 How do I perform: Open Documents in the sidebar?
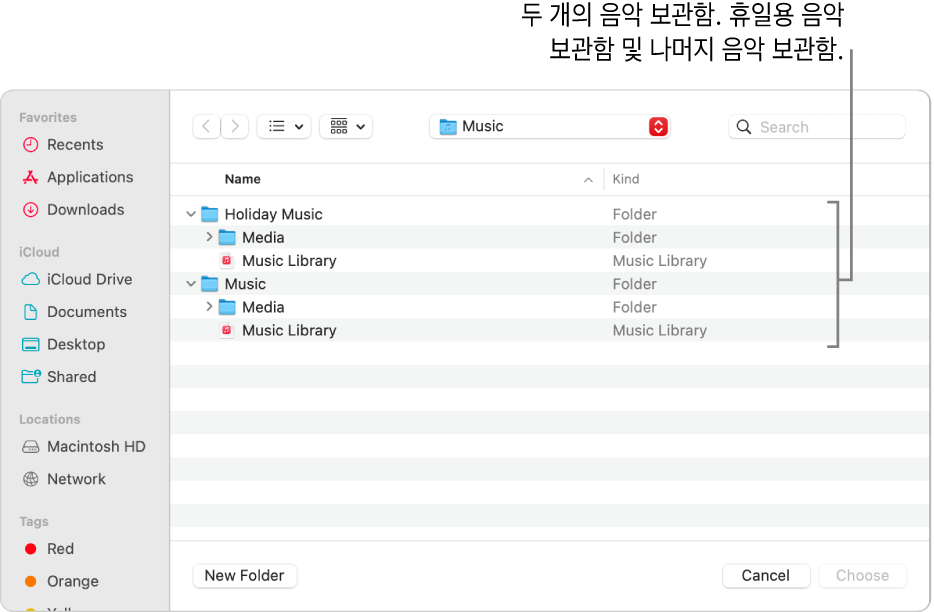point(87,312)
